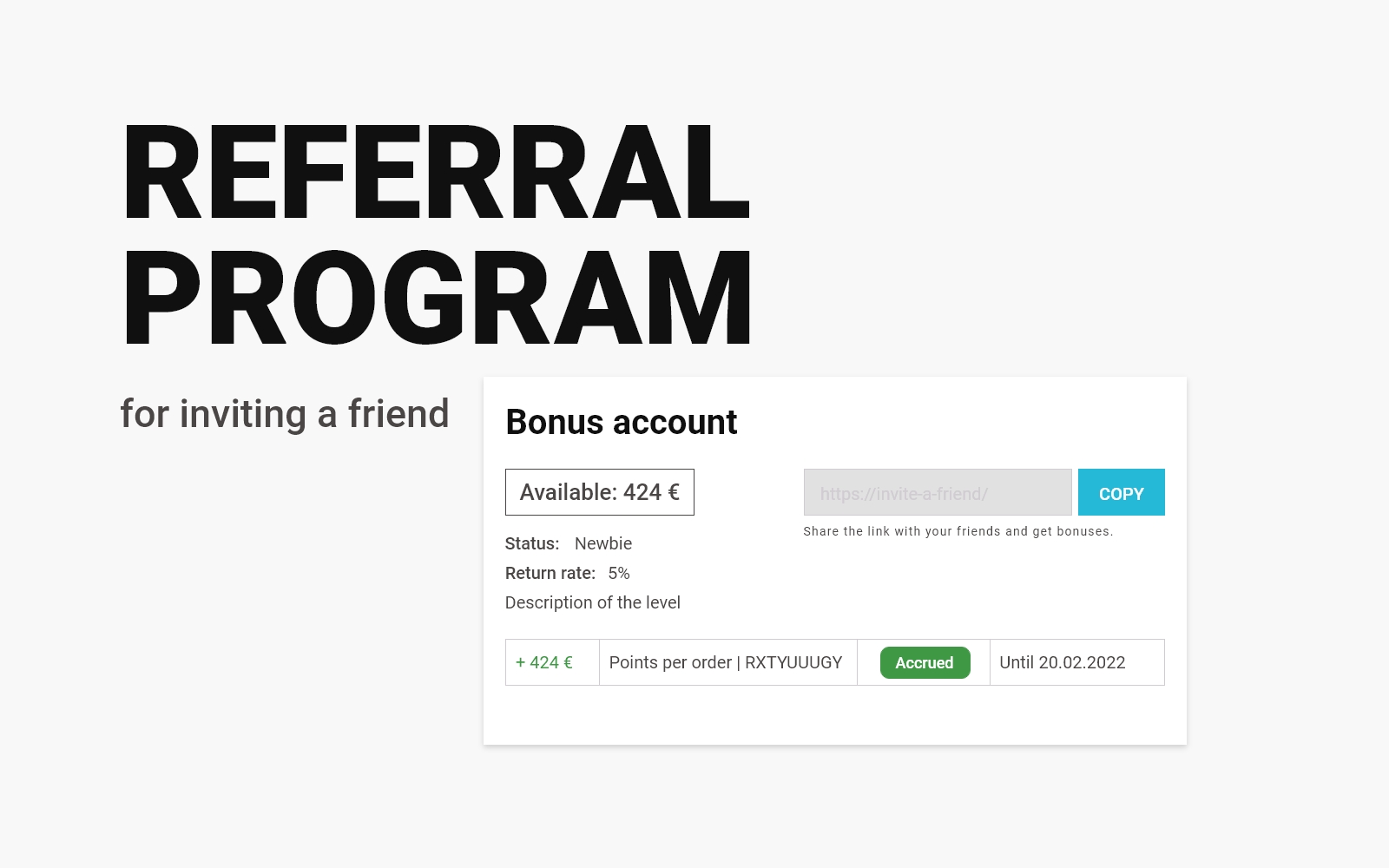This screenshot has width=1389, height=868.
Task: Click the 20.02.2022 date text
Action: (x=1082, y=662)
